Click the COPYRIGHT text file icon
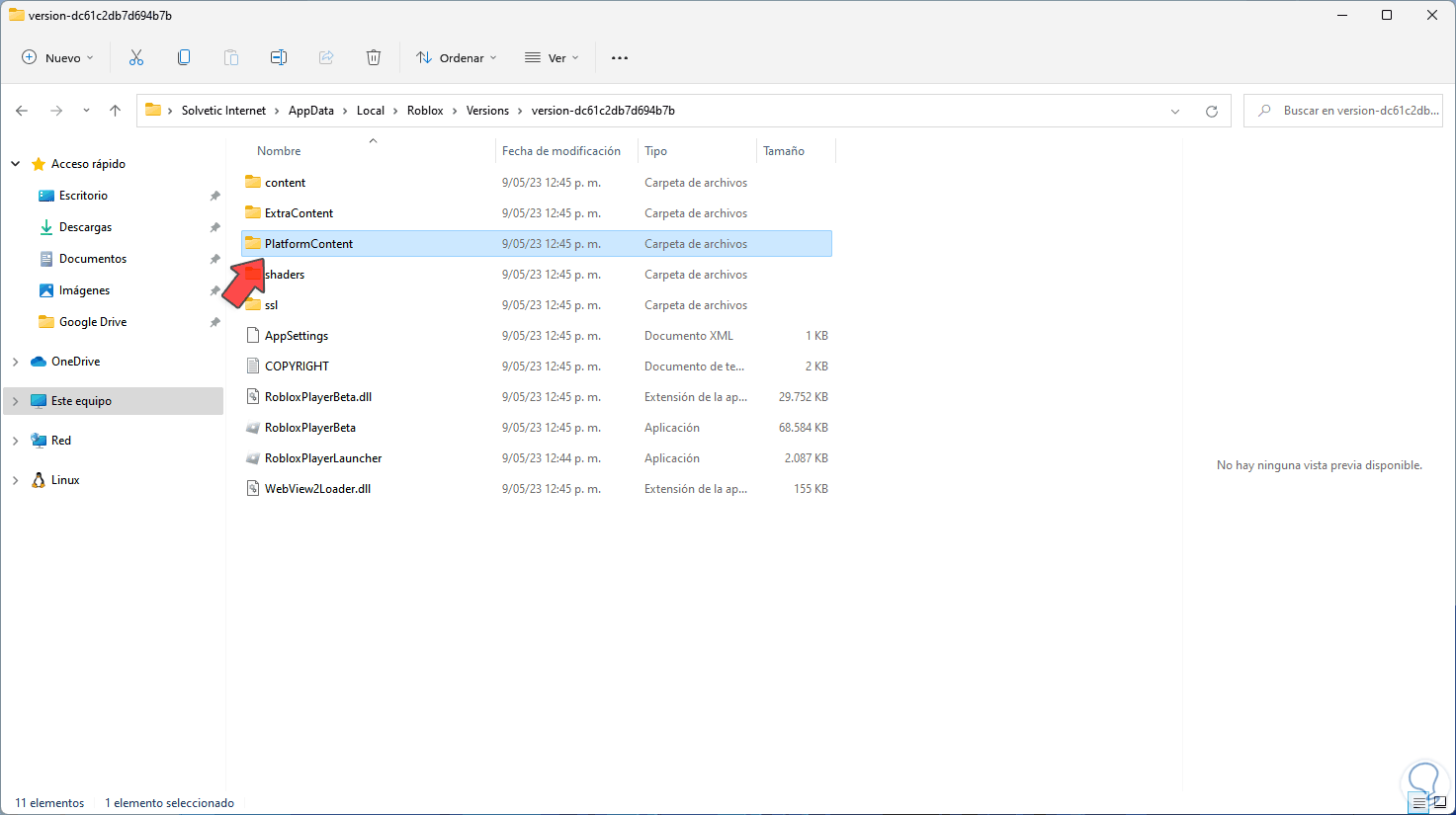The width and height of the screenshot is (1456, 815). (253, 366)
